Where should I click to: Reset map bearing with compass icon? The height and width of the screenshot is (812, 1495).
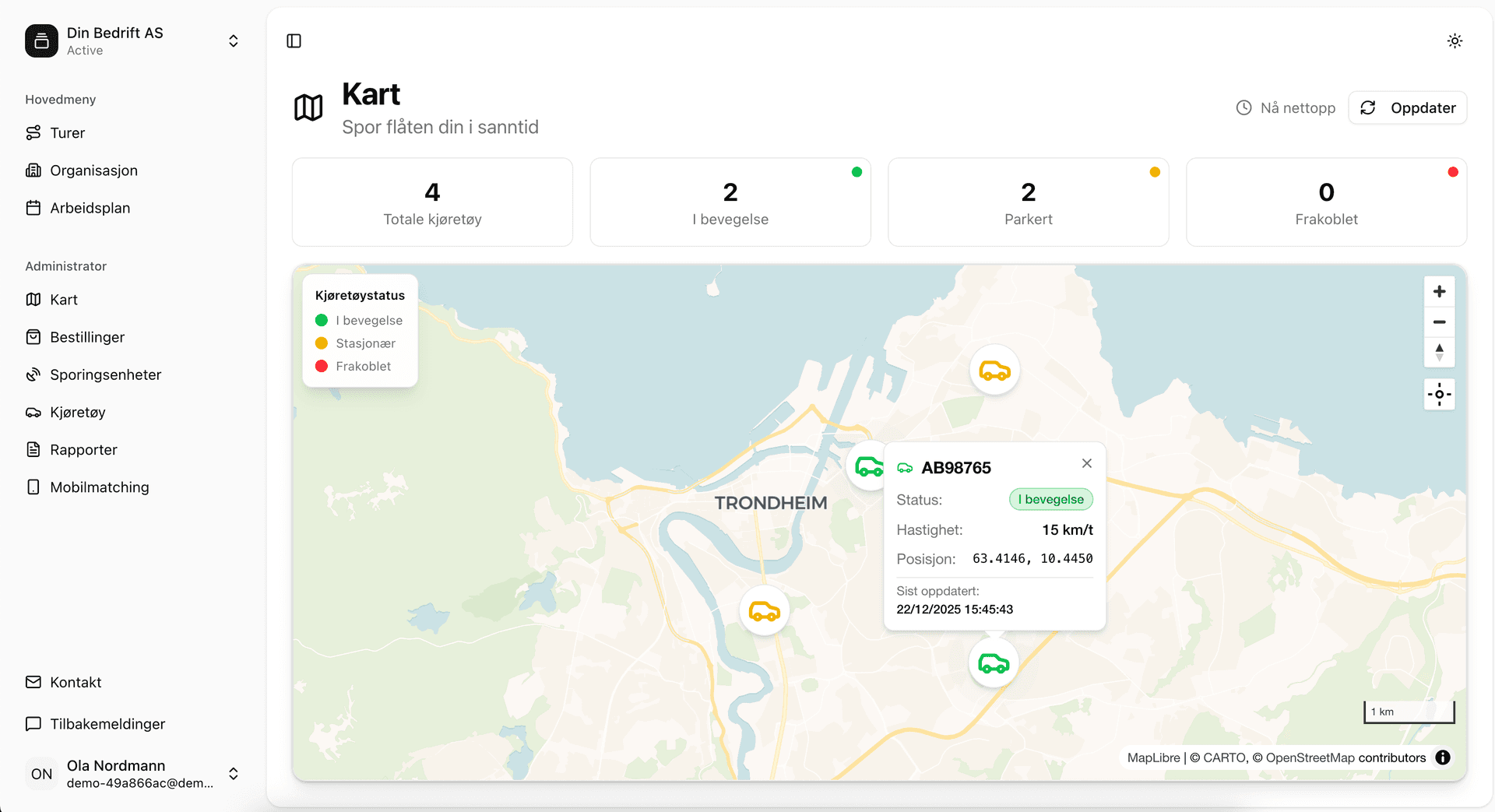coord(1439,352)
